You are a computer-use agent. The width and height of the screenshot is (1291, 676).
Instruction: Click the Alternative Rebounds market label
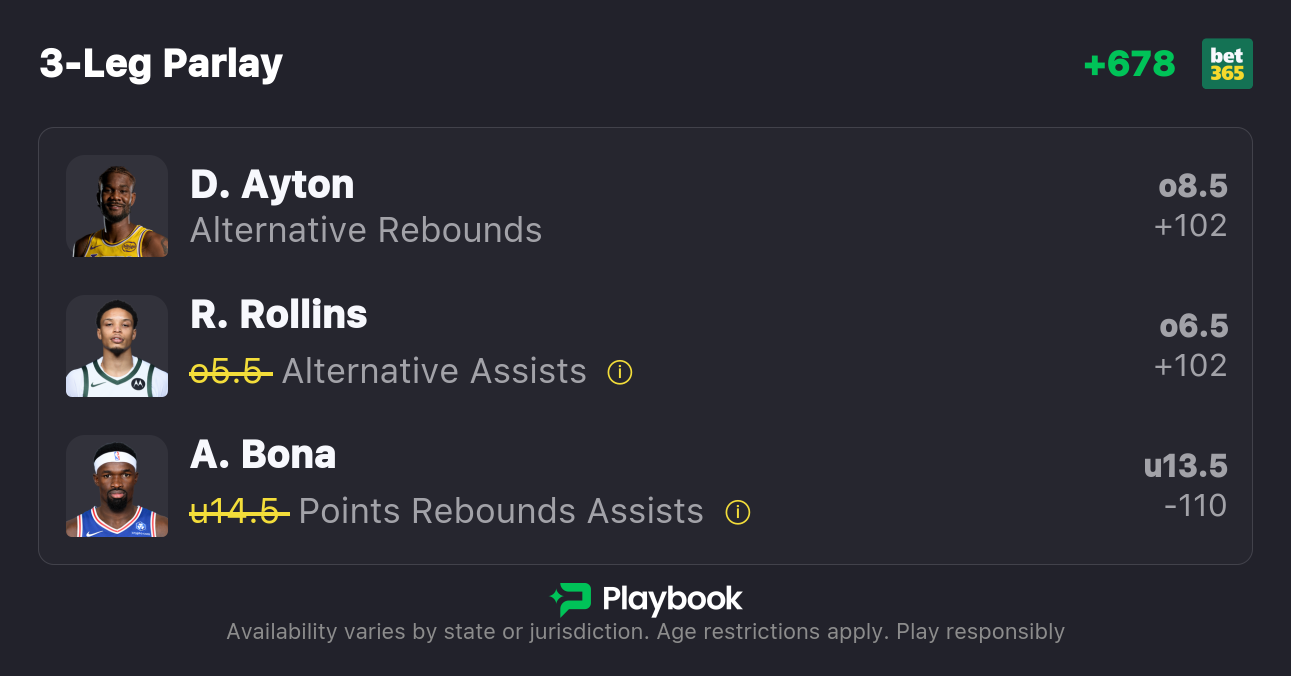coord(366,231)
